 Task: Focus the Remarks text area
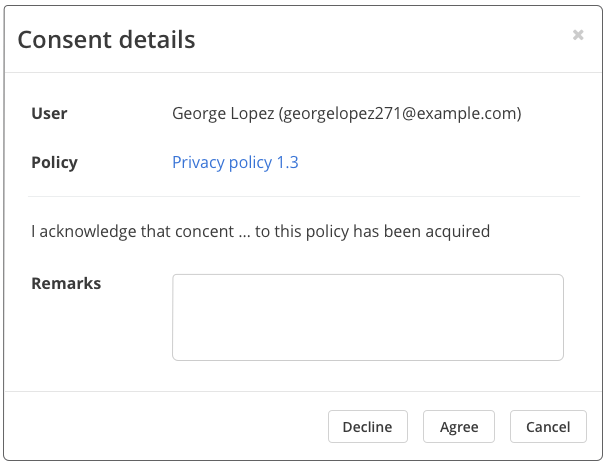368,317
